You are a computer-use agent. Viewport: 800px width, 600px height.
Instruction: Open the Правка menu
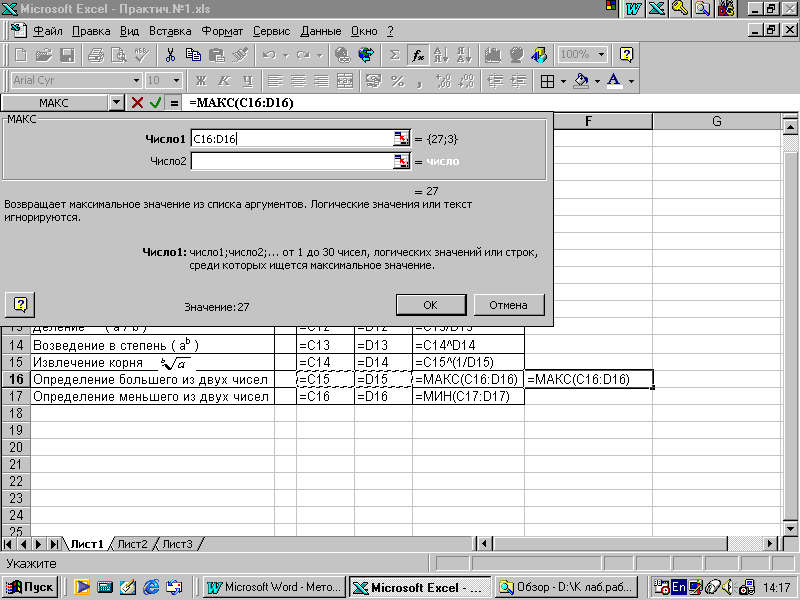coord(91,31)
